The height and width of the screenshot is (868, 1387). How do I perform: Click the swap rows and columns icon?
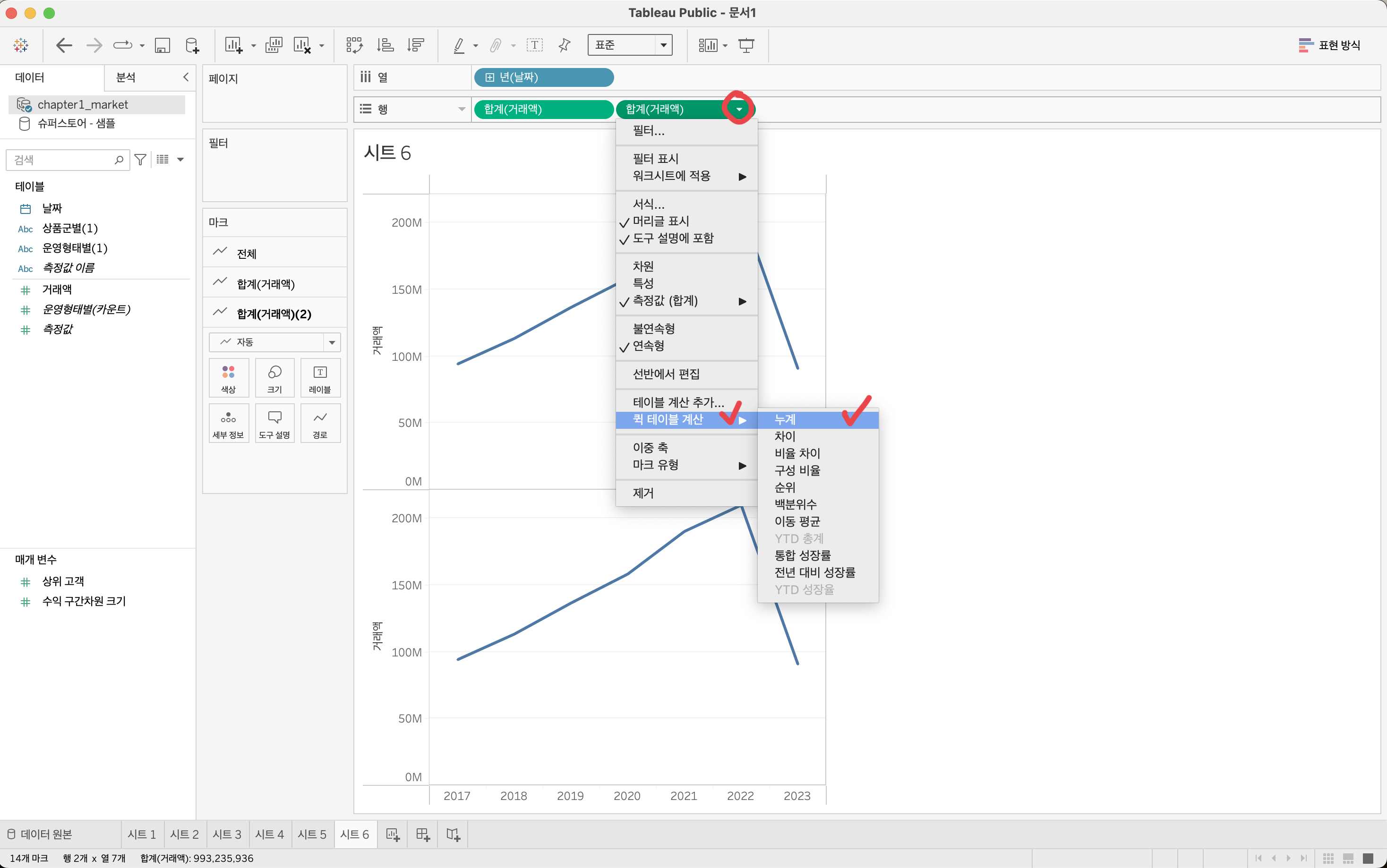tap(354, 45)
